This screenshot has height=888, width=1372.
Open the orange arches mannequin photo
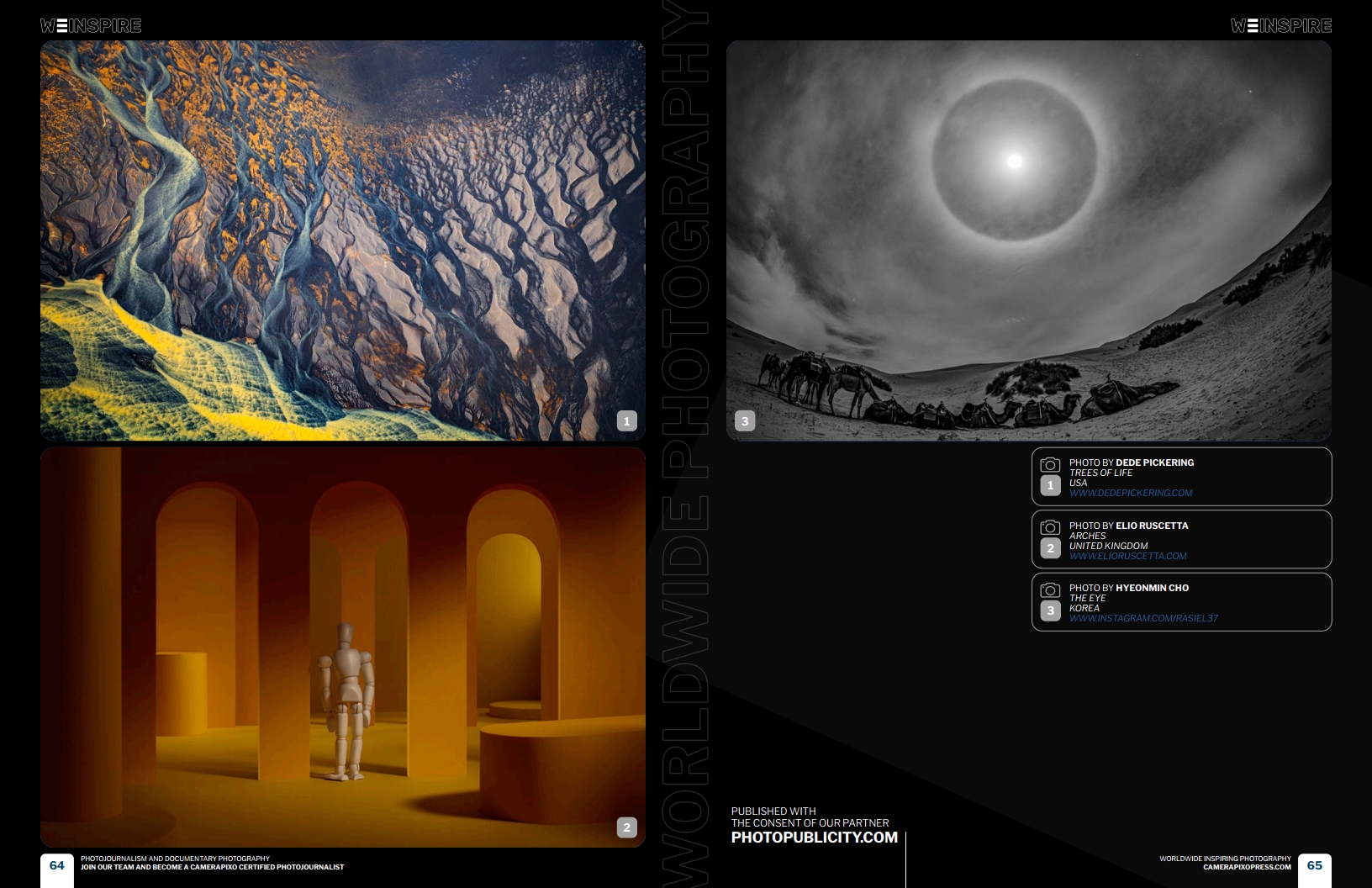pyautogui.click(x=343, y=647)
